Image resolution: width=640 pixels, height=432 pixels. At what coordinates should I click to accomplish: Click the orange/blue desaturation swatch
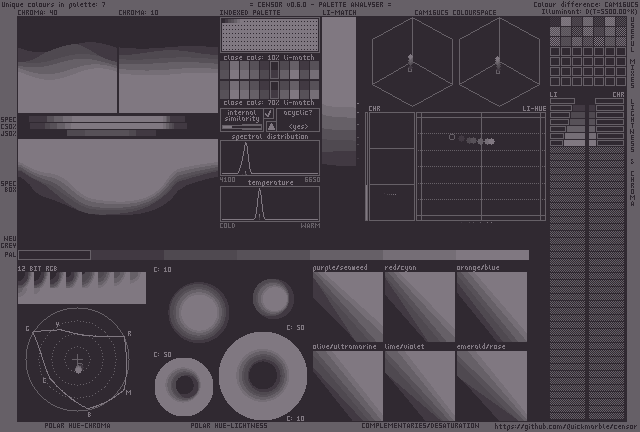[492, 307]
